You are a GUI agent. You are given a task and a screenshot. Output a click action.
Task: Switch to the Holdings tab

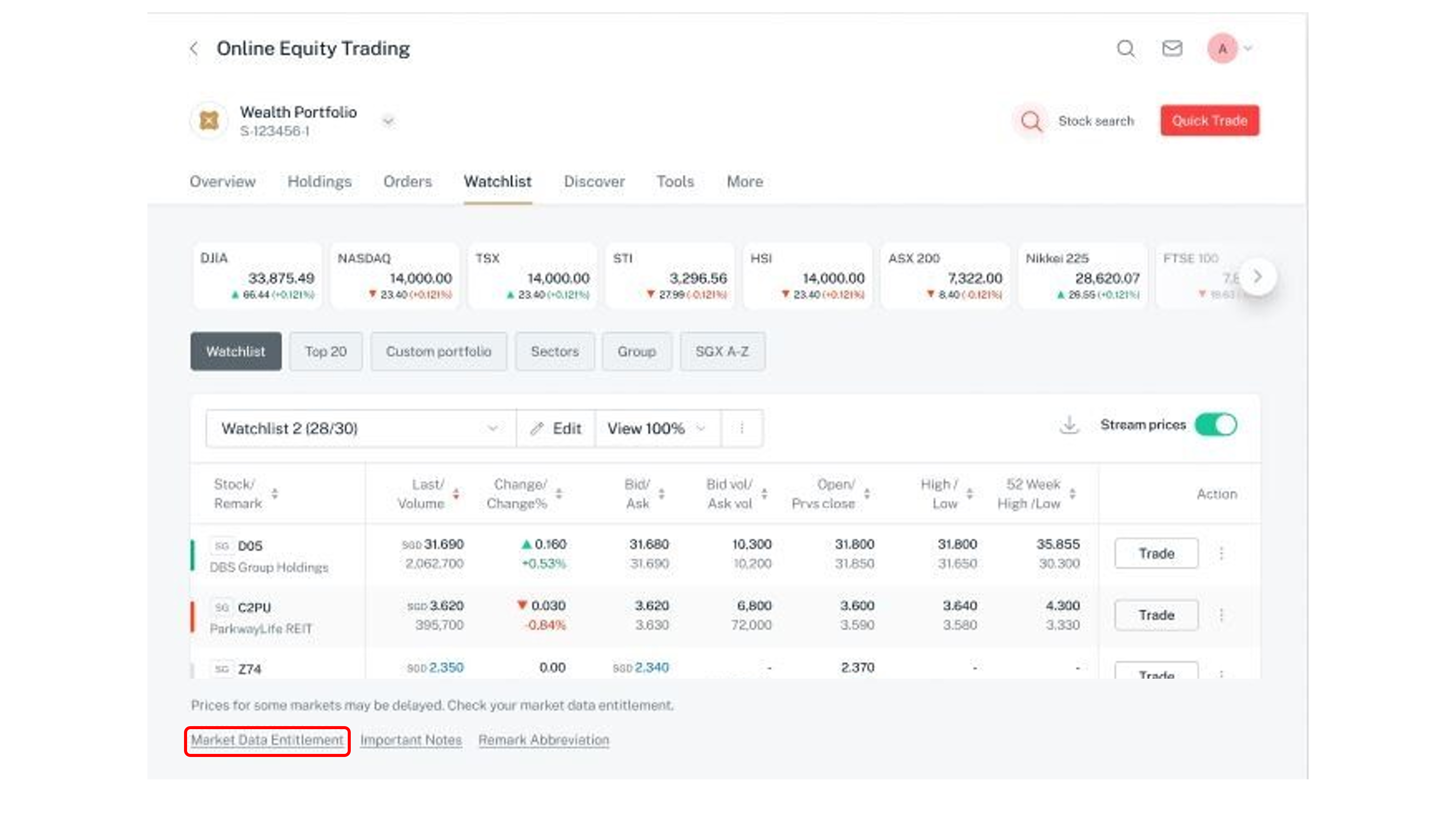(320, 181)
